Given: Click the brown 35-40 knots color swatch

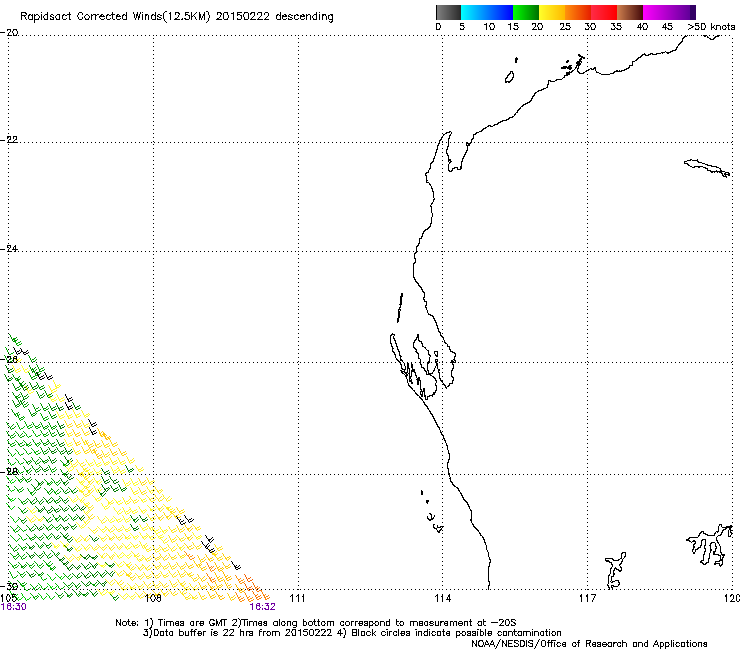Looking at the screenshot, I should coord(630,12).
